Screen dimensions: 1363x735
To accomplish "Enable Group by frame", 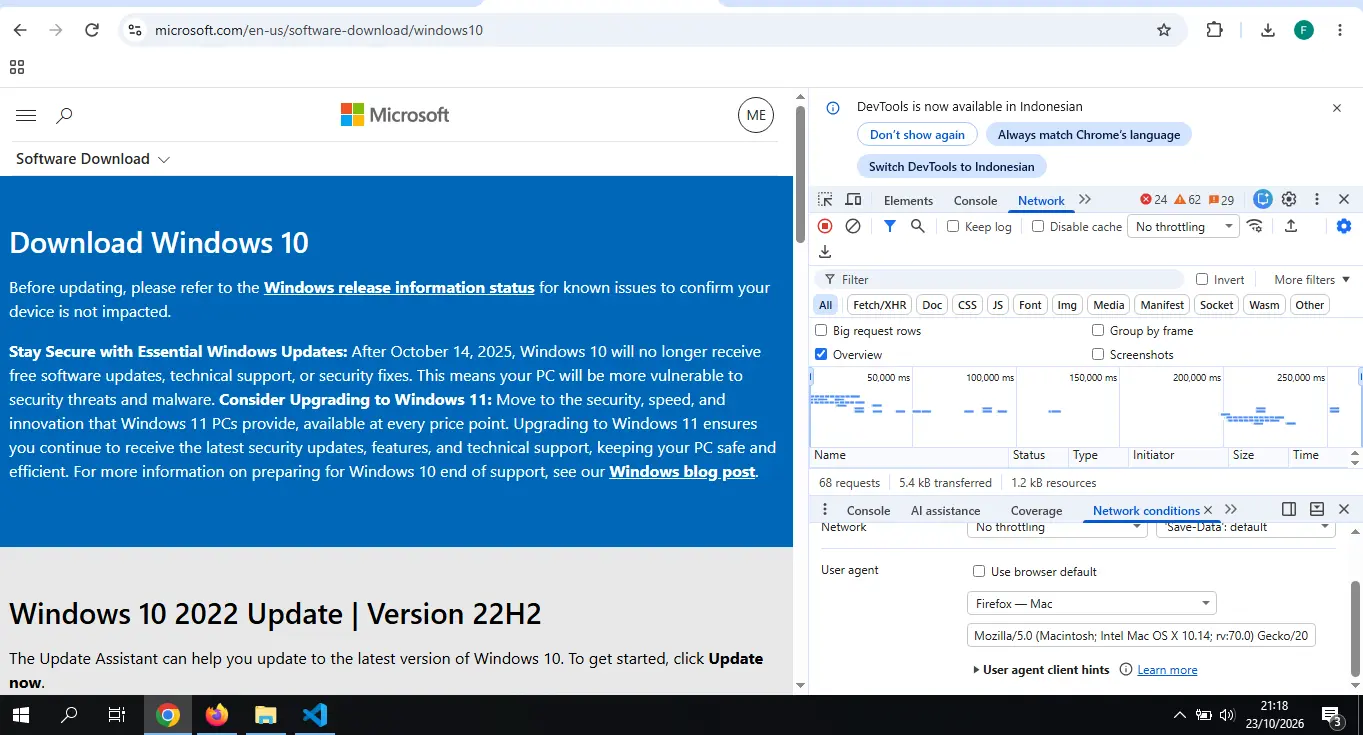I will (1098, 331).
